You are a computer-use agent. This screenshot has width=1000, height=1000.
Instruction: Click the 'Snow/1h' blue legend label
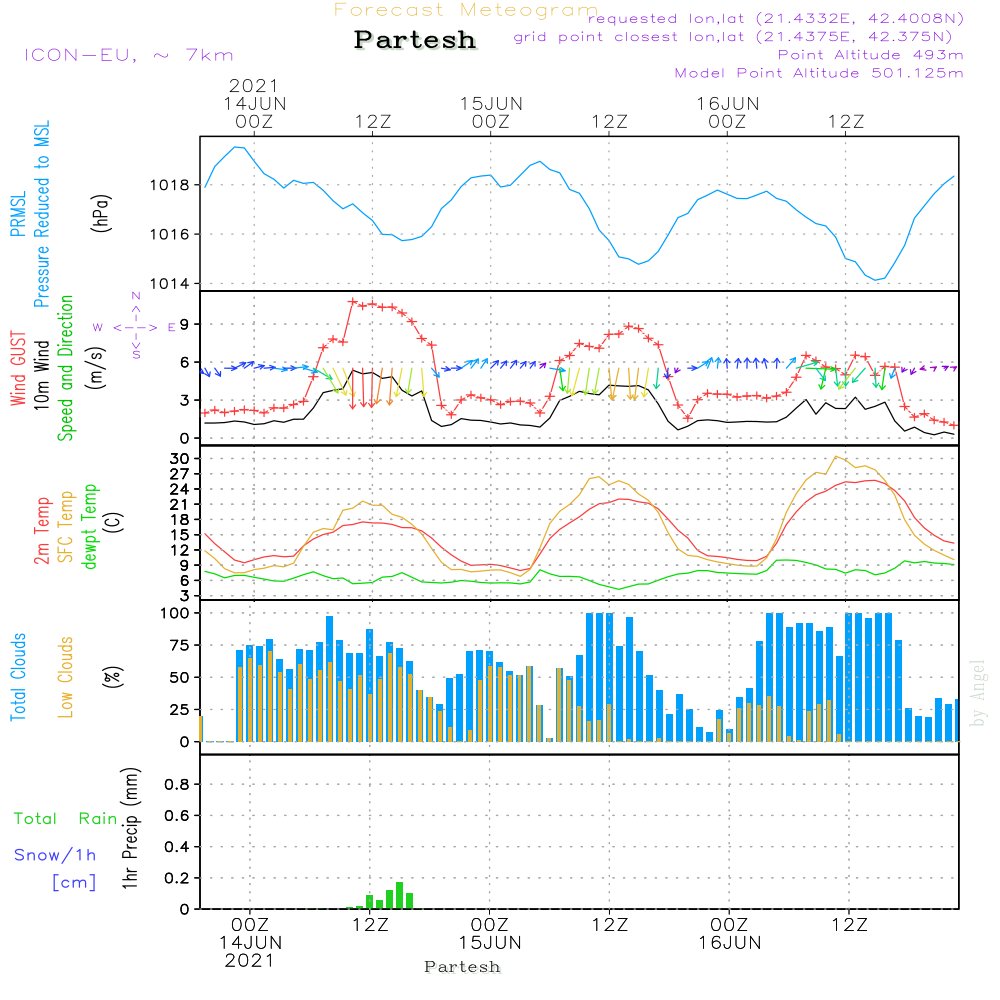(x=55, y=855)
